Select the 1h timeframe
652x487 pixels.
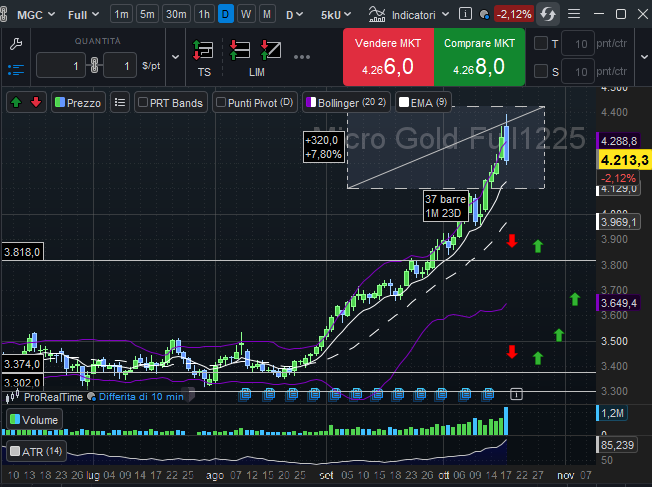204,15
